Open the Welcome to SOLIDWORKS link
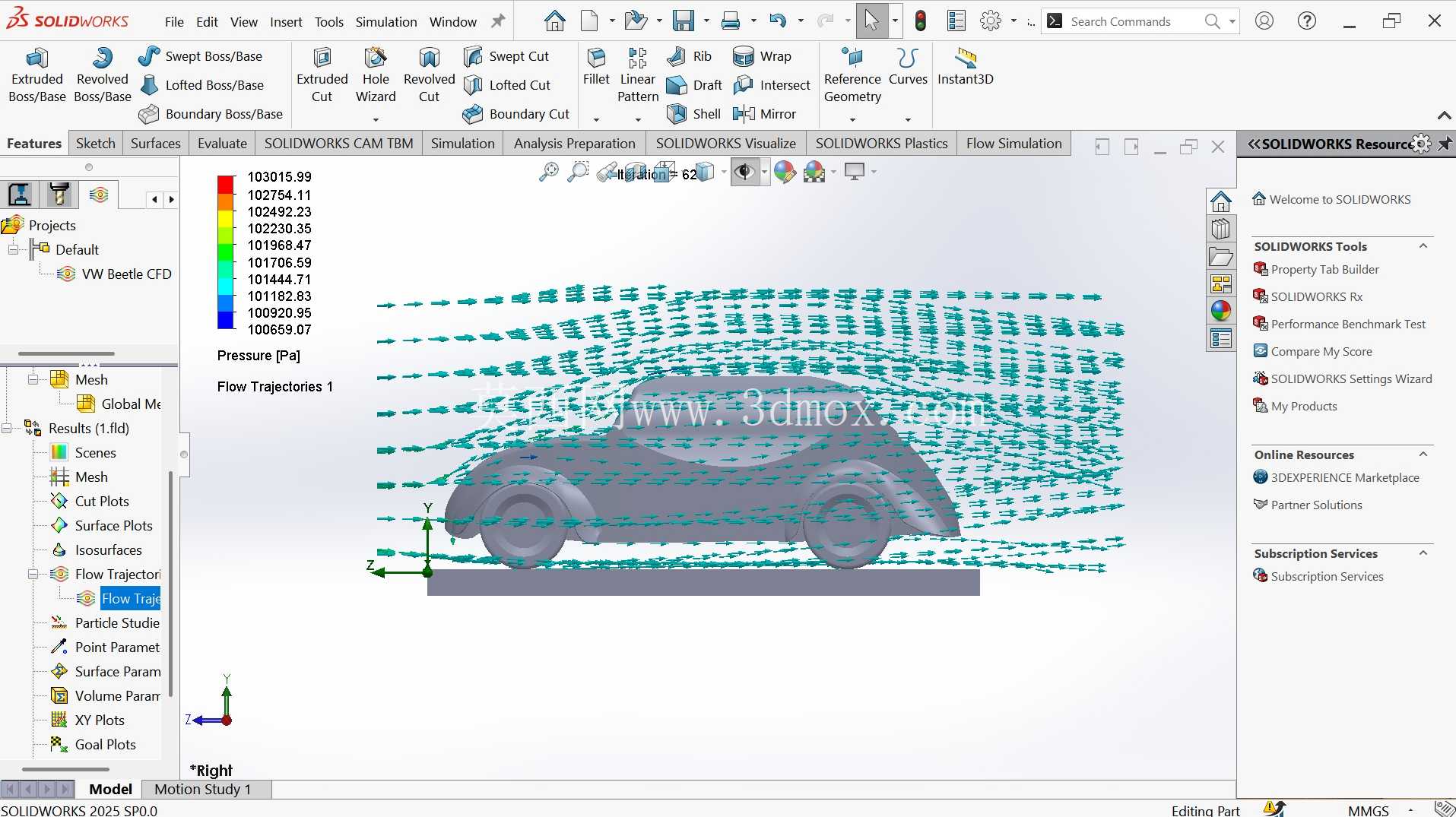 1340,199
